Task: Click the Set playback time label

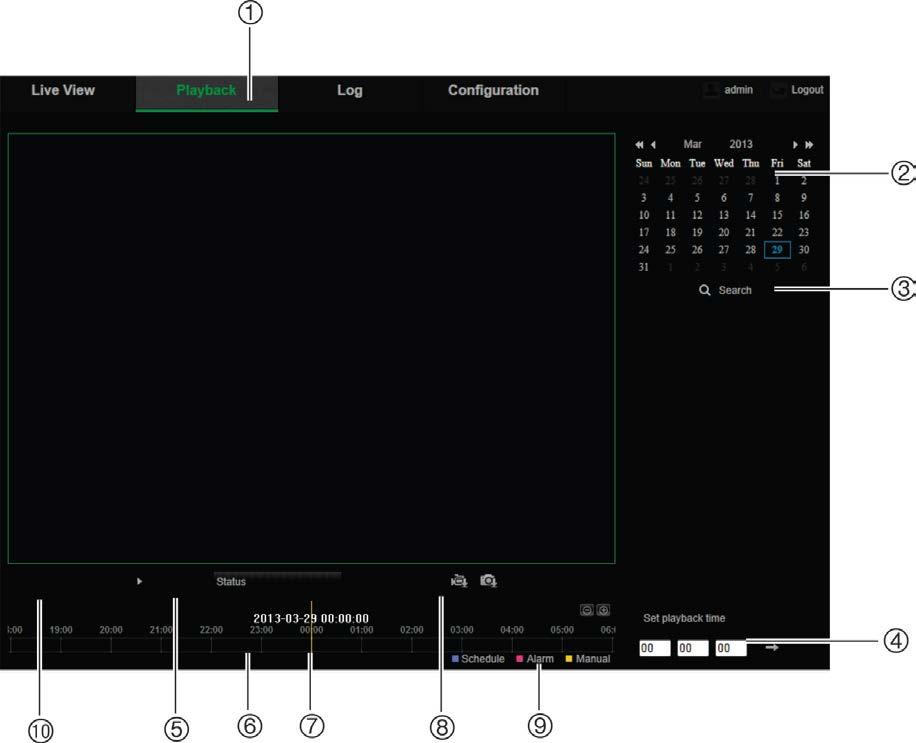Action: click(x=684, y=618)
